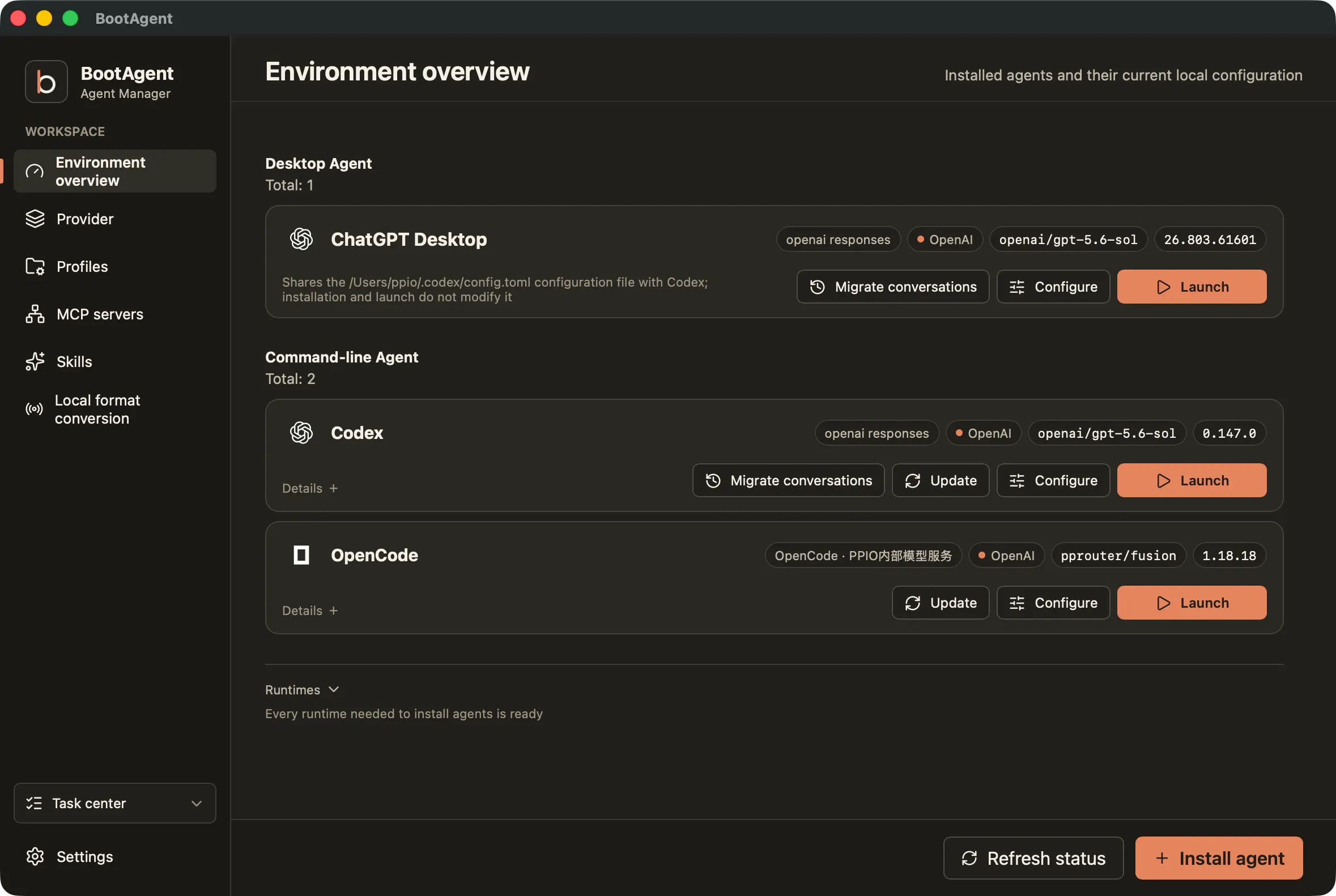Click the Codex OpenAI logo icon

[x=301, y=433]
